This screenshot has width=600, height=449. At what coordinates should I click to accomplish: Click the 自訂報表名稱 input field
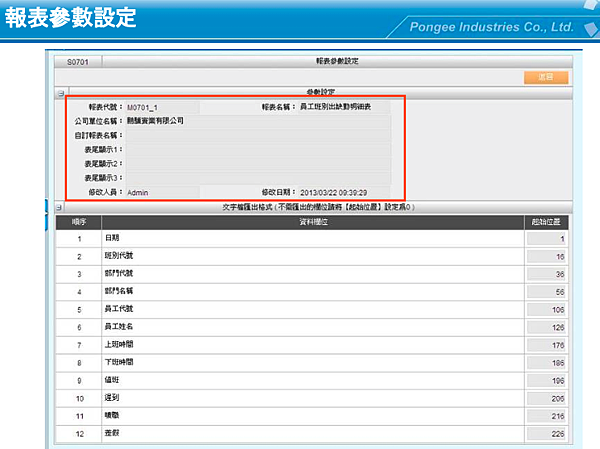258,136
